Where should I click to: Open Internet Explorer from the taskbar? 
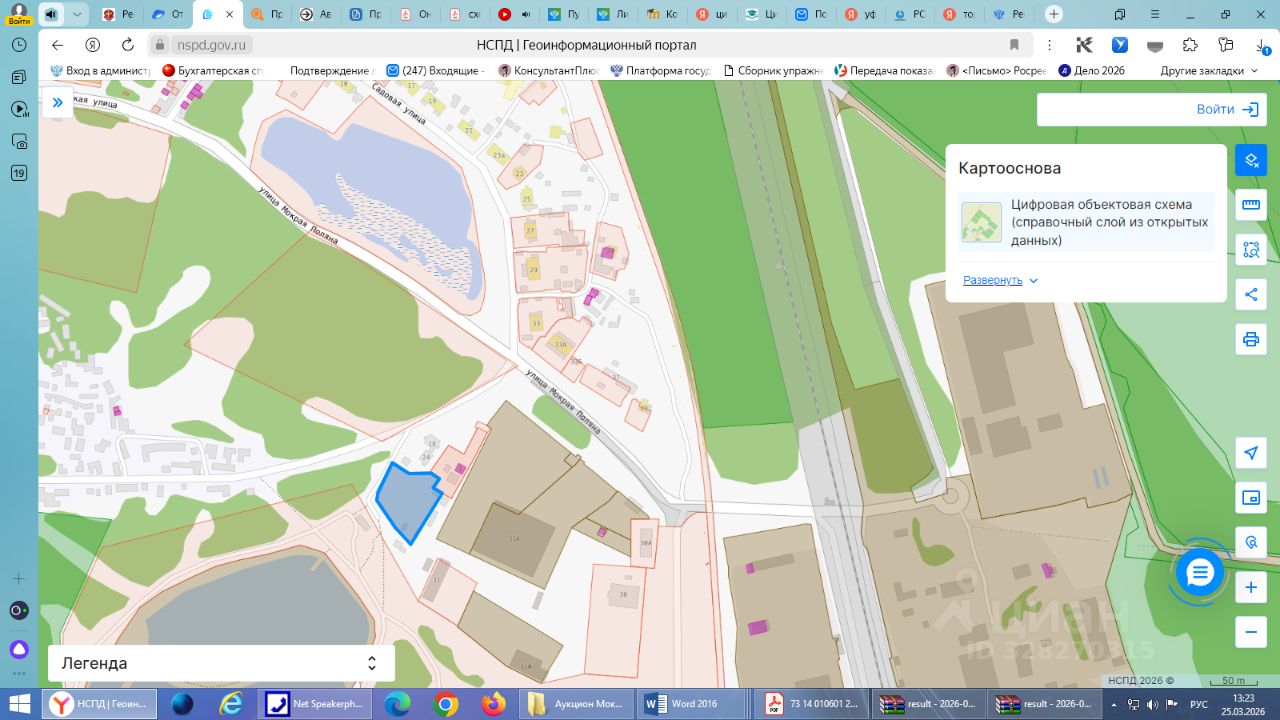coord(231,703)
